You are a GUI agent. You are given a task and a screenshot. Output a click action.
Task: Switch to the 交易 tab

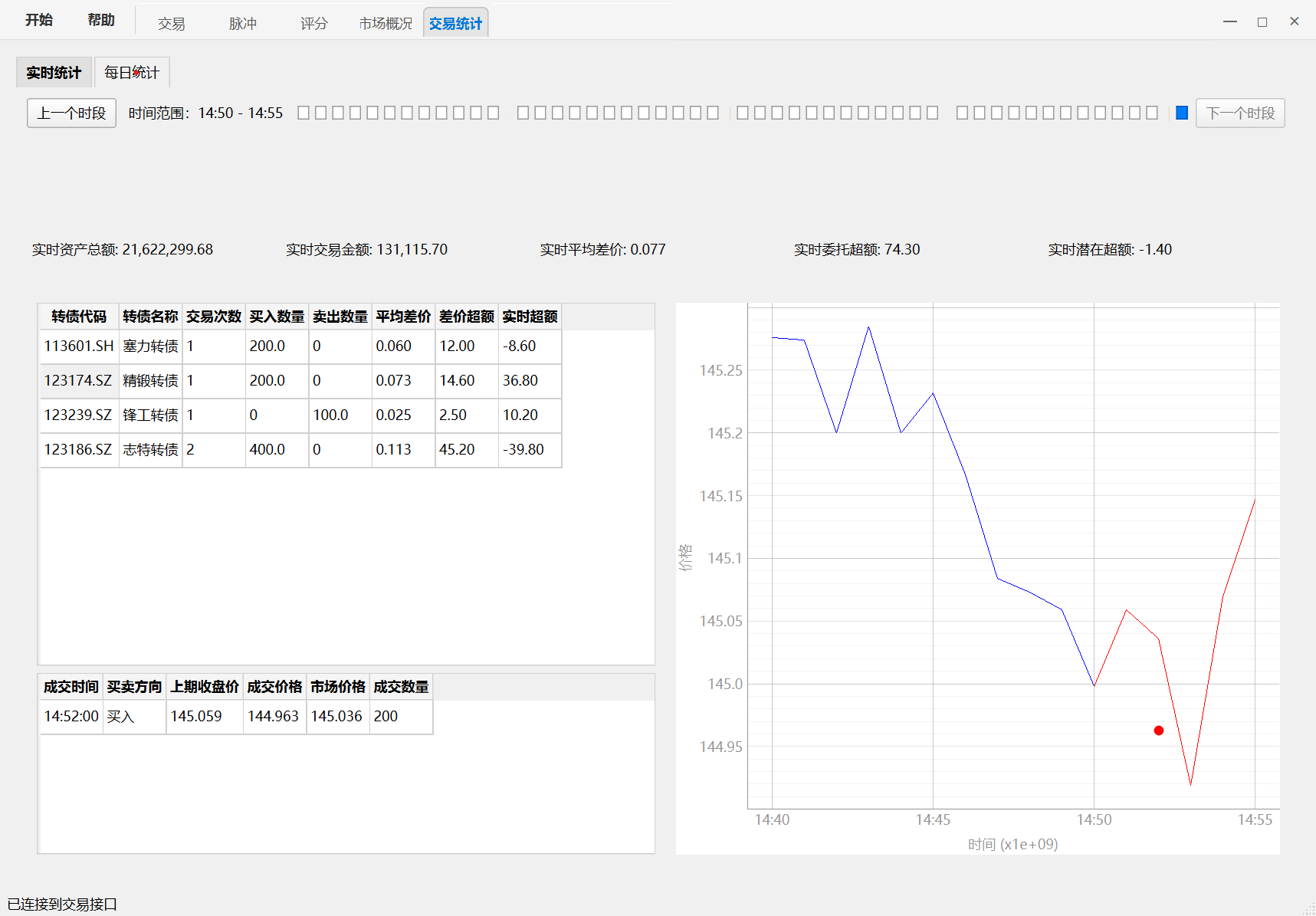[x=171, y=24]
